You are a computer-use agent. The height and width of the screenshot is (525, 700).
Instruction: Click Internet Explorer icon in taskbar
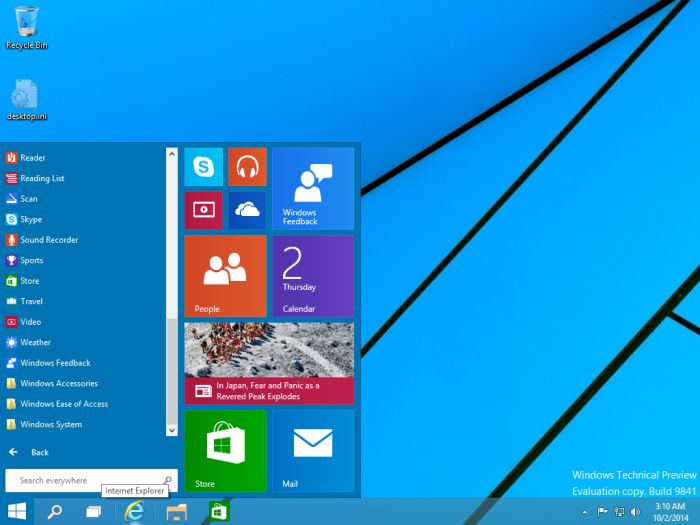pyautogui.click(x=133, y=511)
